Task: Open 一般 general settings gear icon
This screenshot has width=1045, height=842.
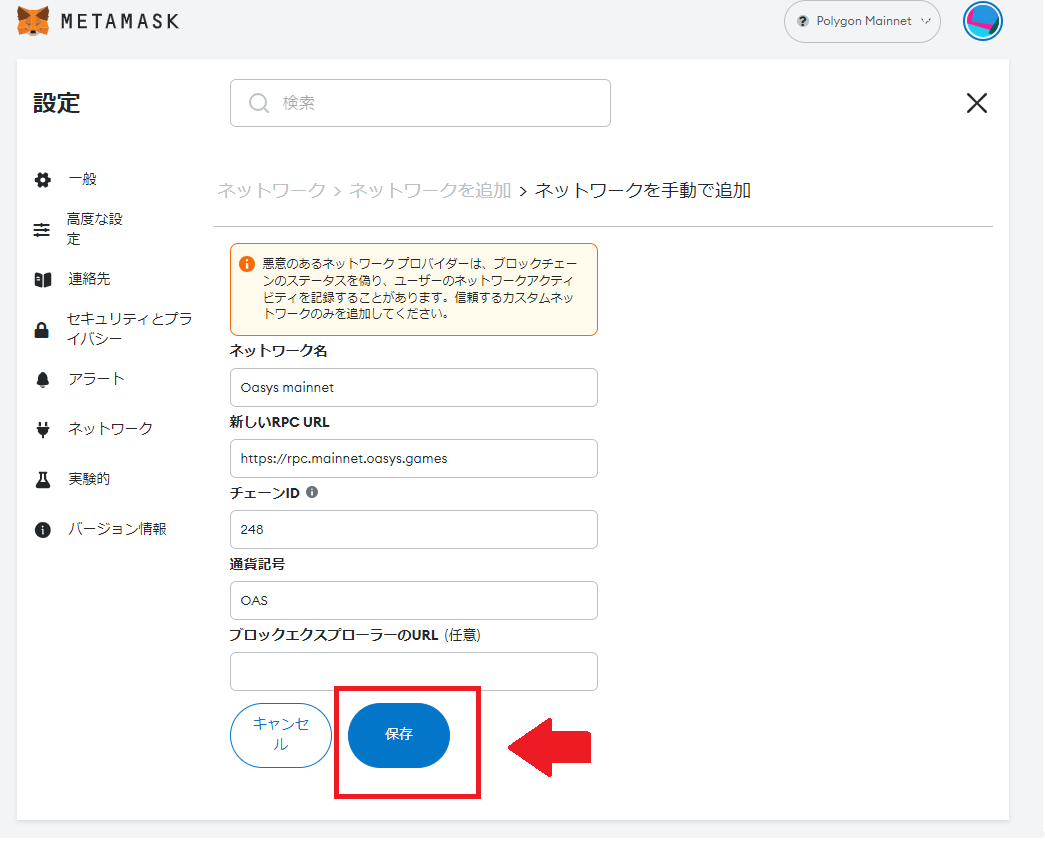Action: click(43, 179)
